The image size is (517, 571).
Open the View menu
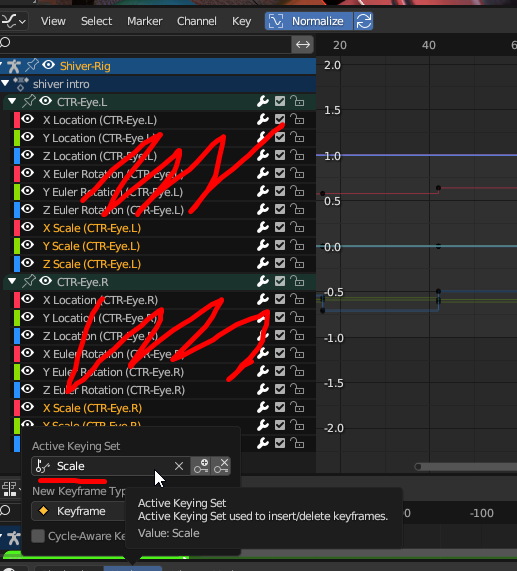pos(53,21)
